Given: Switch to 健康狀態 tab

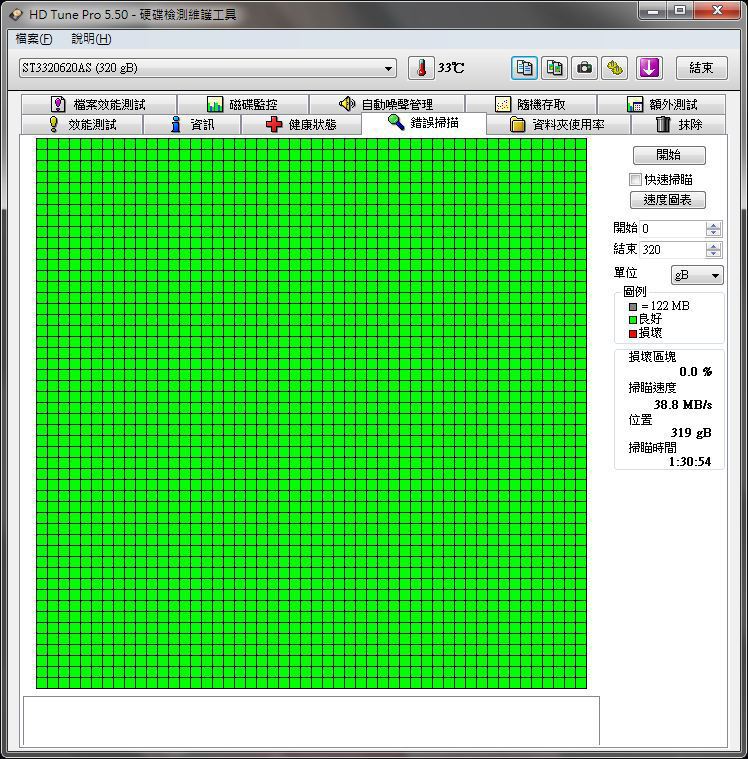Looking at the screenshot, I should click(x=301, y=124).
